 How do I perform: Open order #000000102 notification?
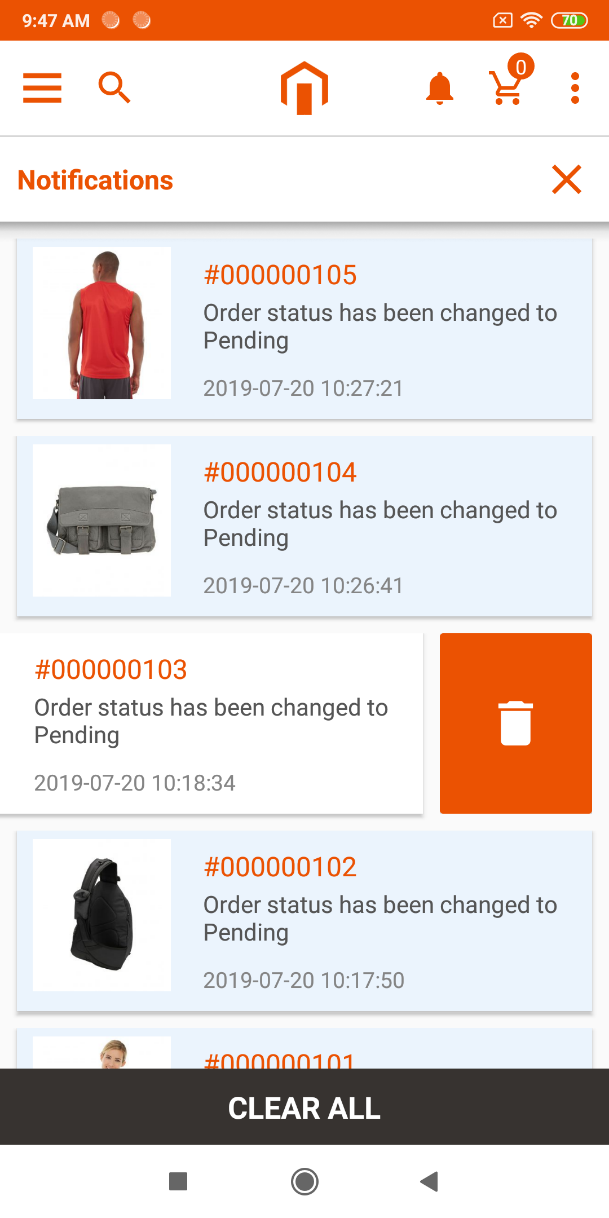coord(380,919)
